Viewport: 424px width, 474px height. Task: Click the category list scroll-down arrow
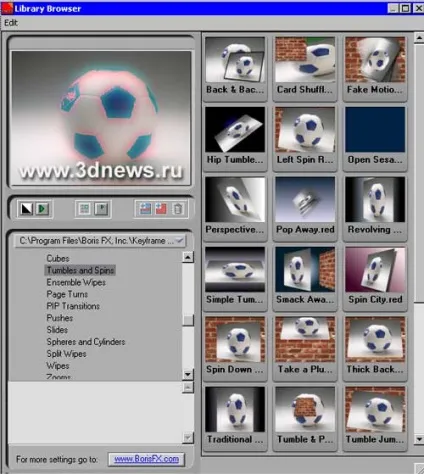[x=188, y=374]
